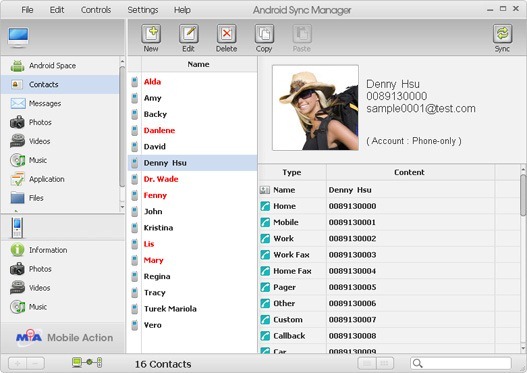Viewport: 527px width, 373px height.
Task: Select contact Alda
Action: tap(192, 82)
